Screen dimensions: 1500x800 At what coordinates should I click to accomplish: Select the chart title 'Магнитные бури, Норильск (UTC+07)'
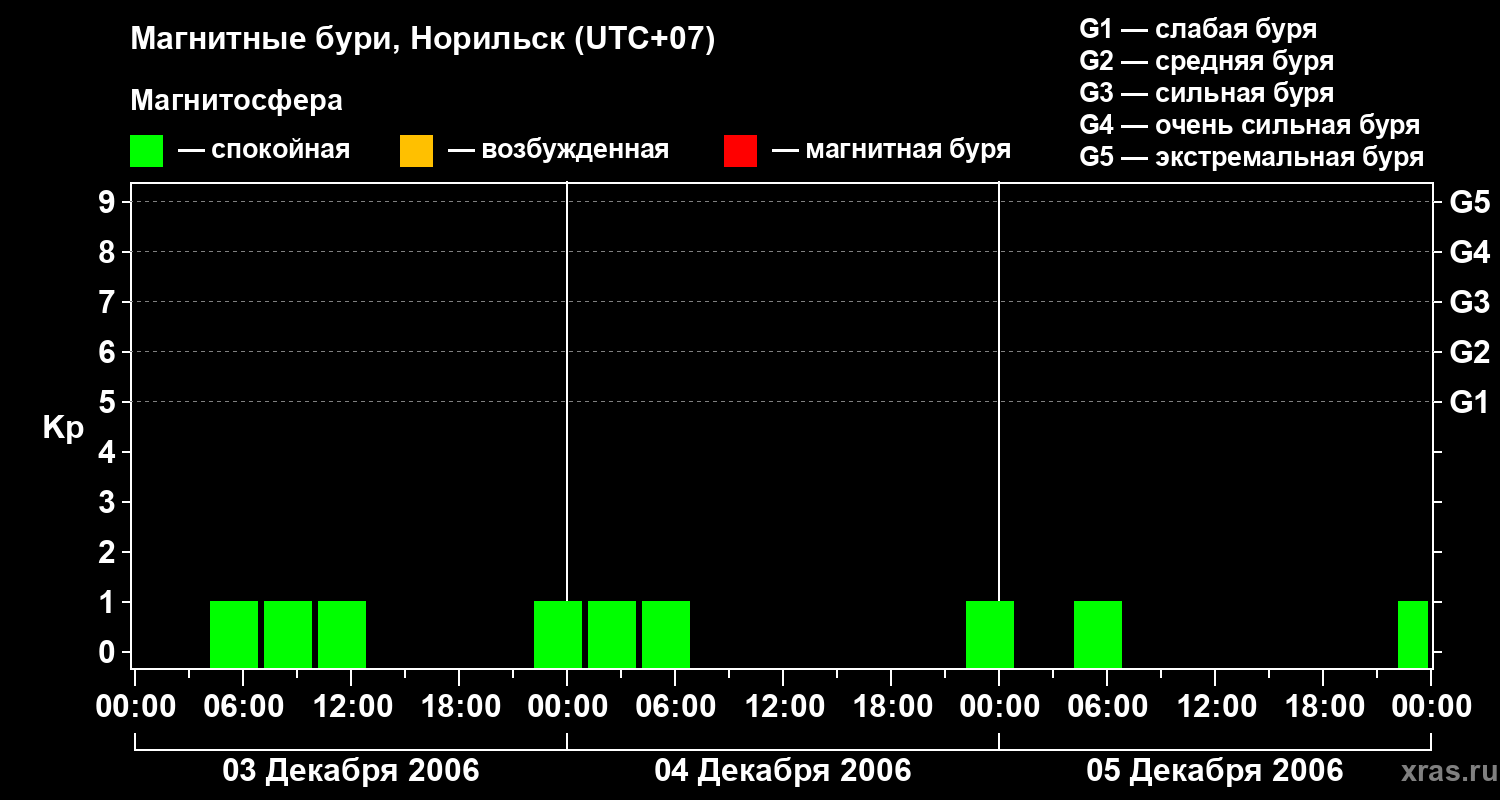[x=423, y=40]
